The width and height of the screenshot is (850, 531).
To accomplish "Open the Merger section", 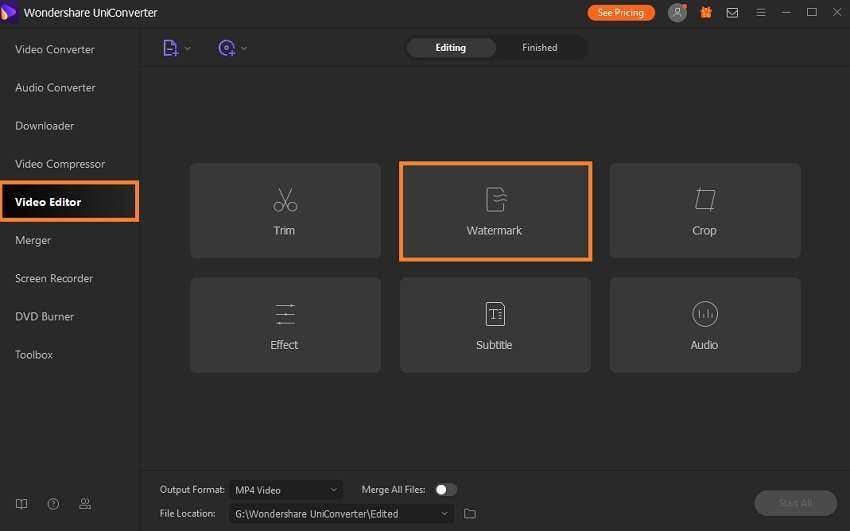I will tap(33, 240).
